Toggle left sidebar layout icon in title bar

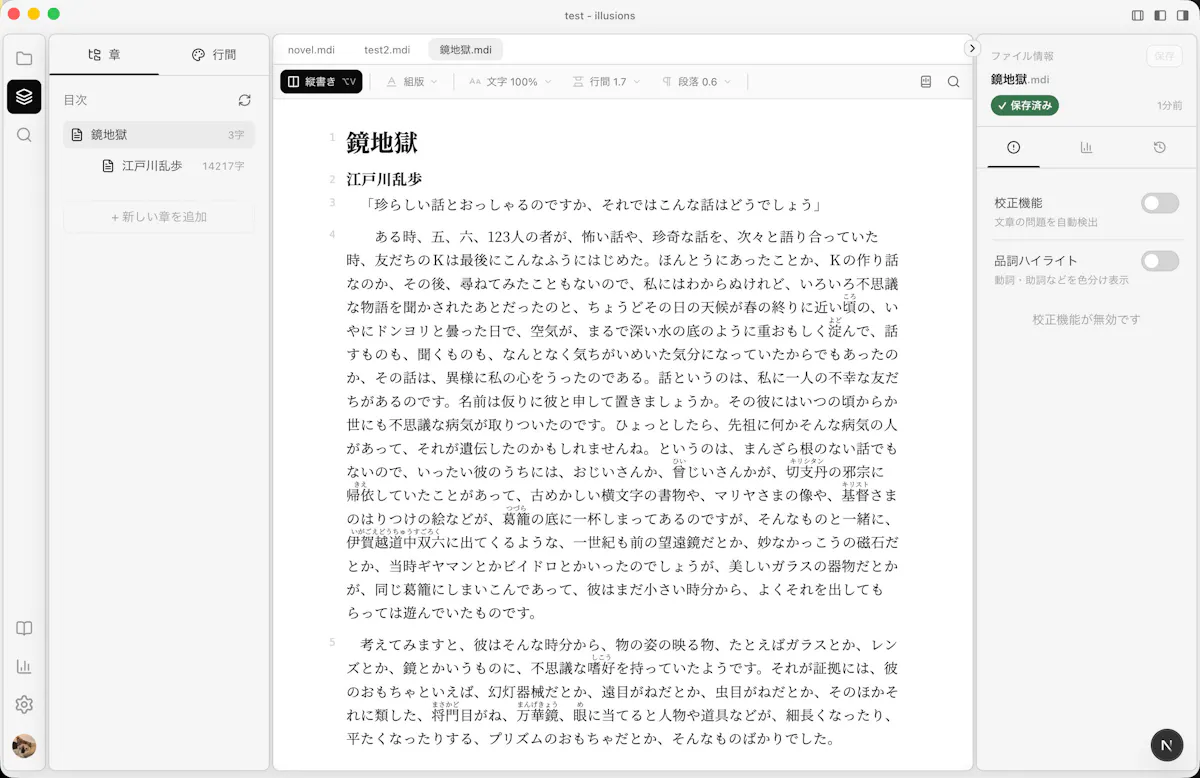pyautogui.click(x=1138, y=15)
